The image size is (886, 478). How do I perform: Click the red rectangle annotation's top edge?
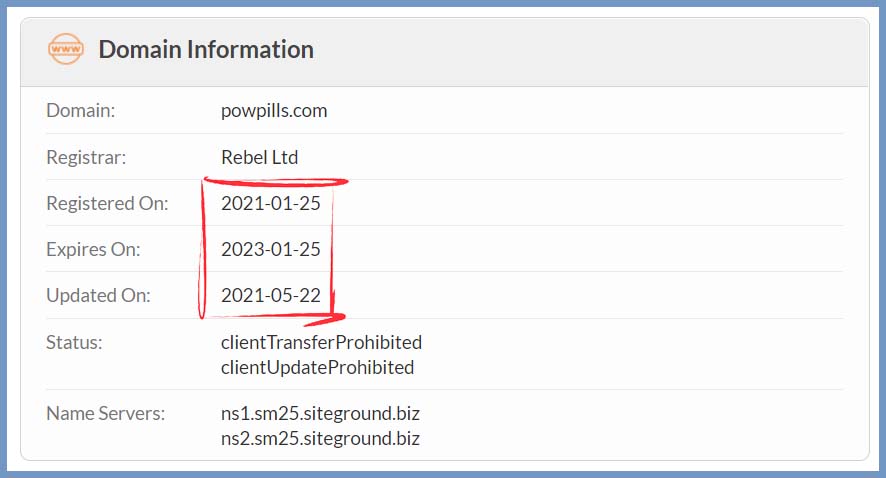[275, 182]
